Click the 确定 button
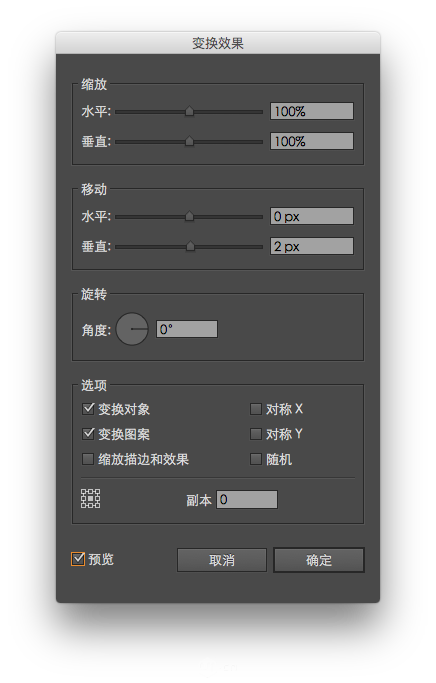Screen dimensions: 436x683 click(319, 560)
